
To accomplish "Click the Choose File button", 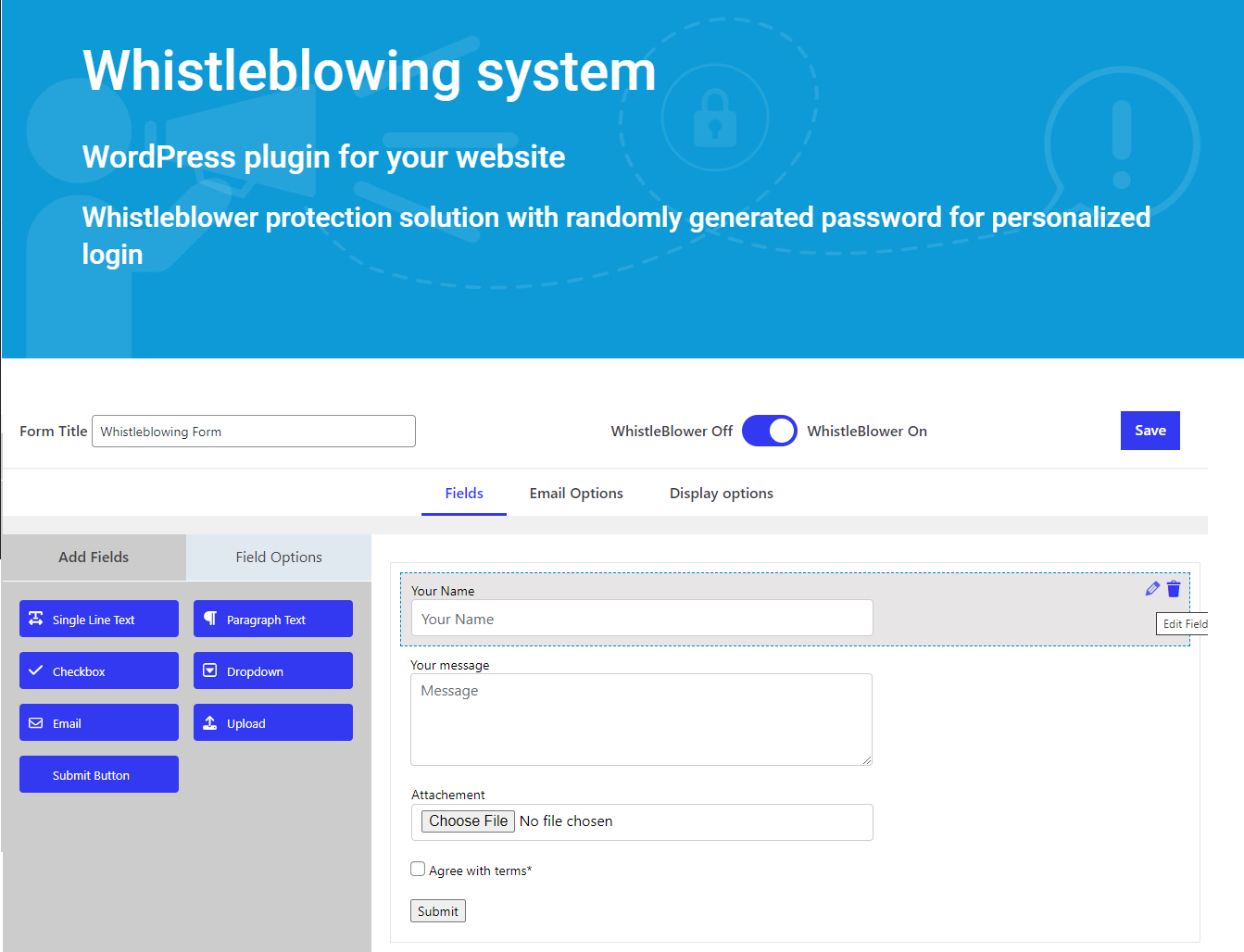I will click(468, 821).
